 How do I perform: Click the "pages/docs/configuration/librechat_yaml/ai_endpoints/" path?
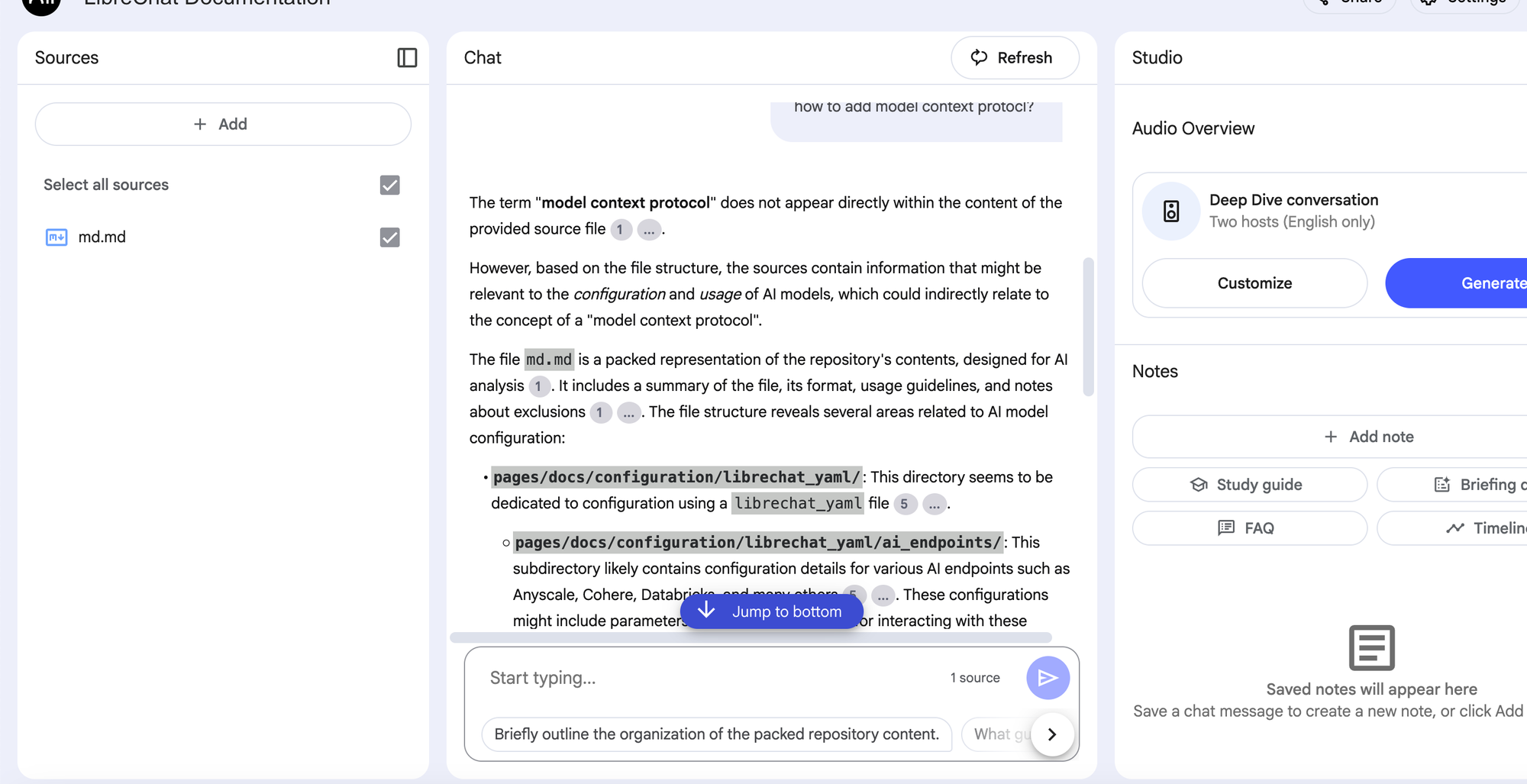click(x=757, y=543)
